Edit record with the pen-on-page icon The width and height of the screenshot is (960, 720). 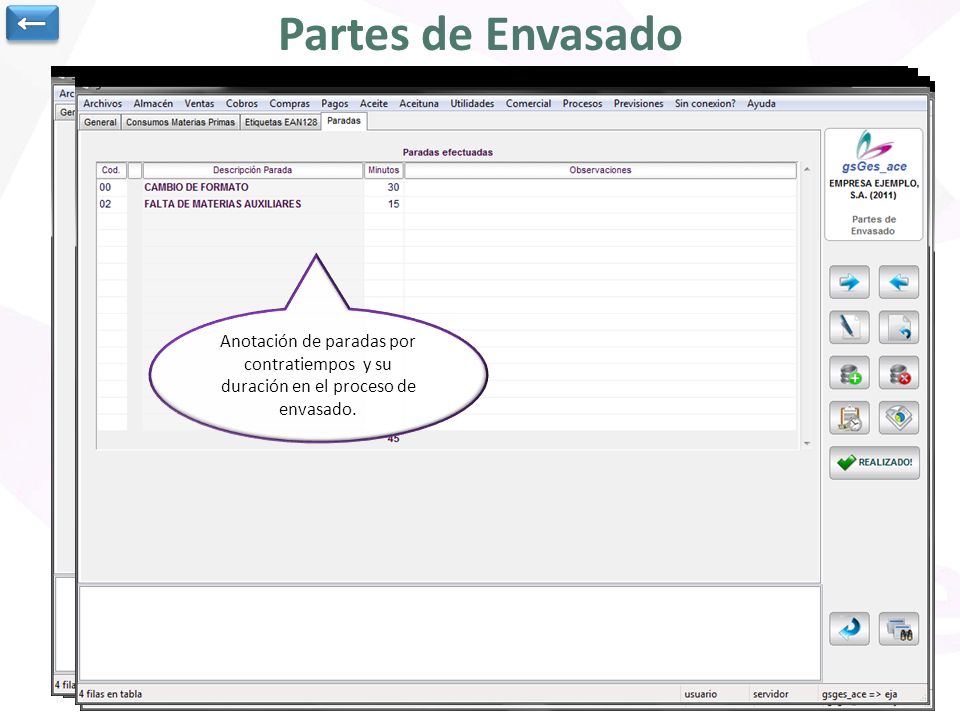tap(849, 327)
